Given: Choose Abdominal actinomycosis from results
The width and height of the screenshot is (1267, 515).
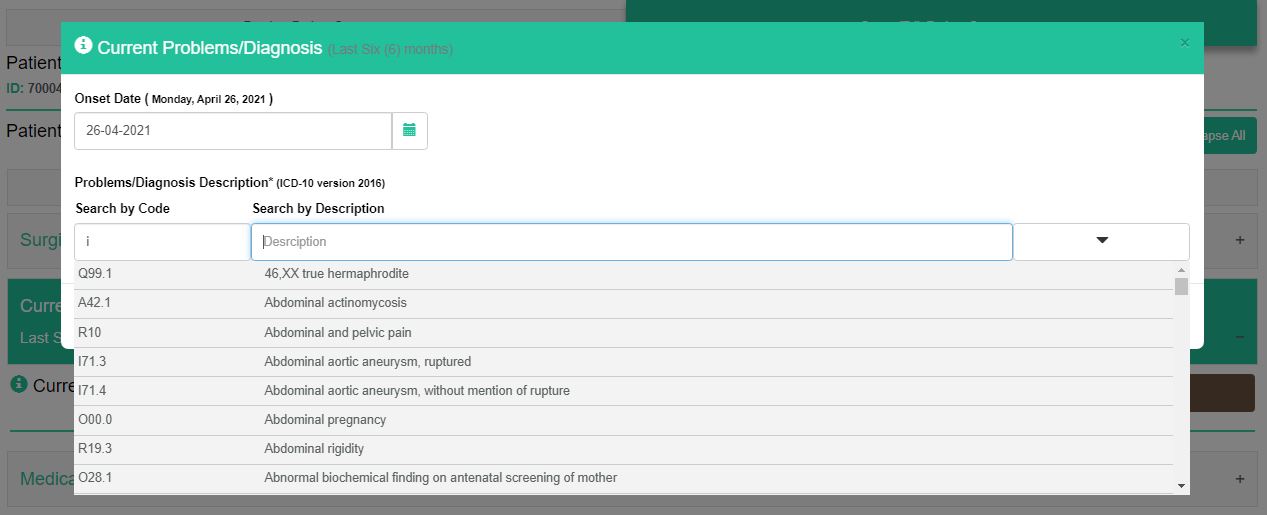Looking at the screenshot, I should click(335, 303).
